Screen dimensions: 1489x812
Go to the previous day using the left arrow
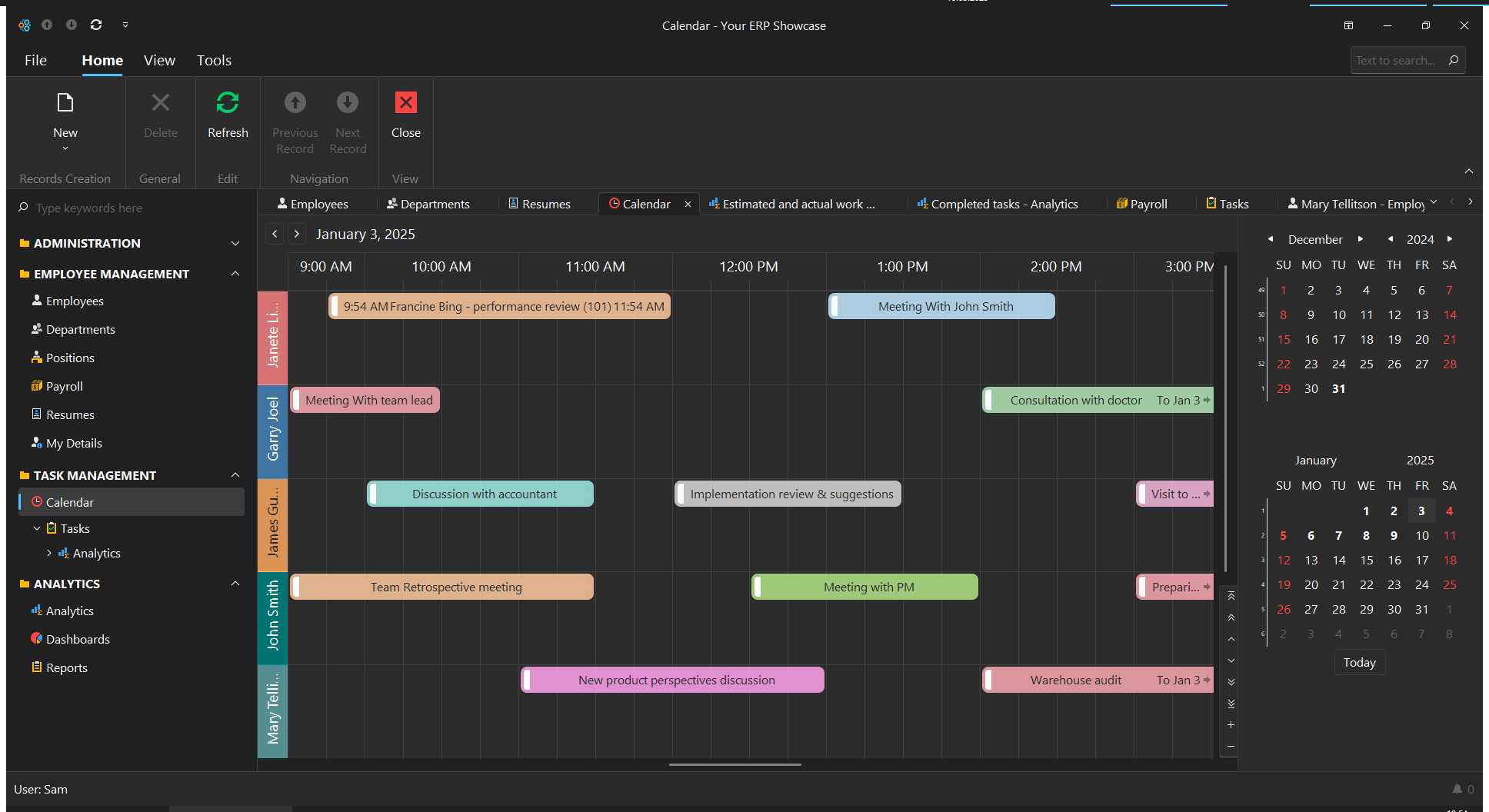click(x=275, y=234)
